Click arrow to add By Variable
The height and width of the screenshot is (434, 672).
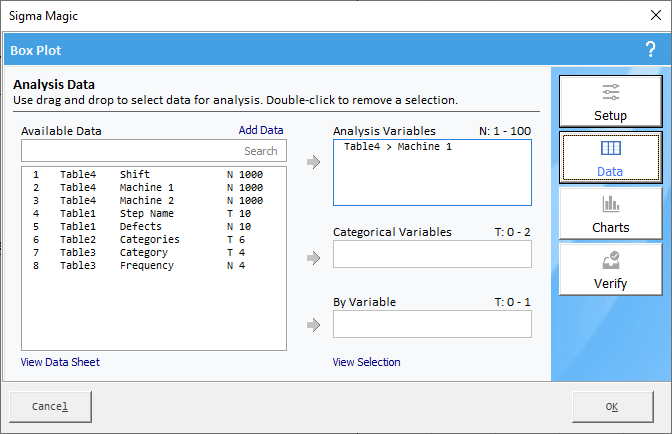tap(314, 325)
